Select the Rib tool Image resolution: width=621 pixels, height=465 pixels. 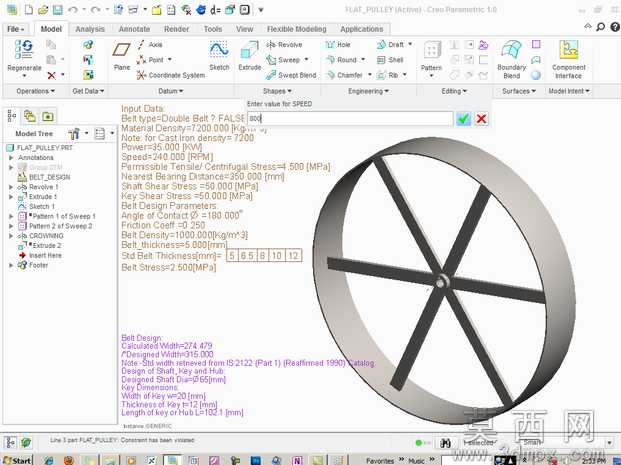(x=388, y=75)
